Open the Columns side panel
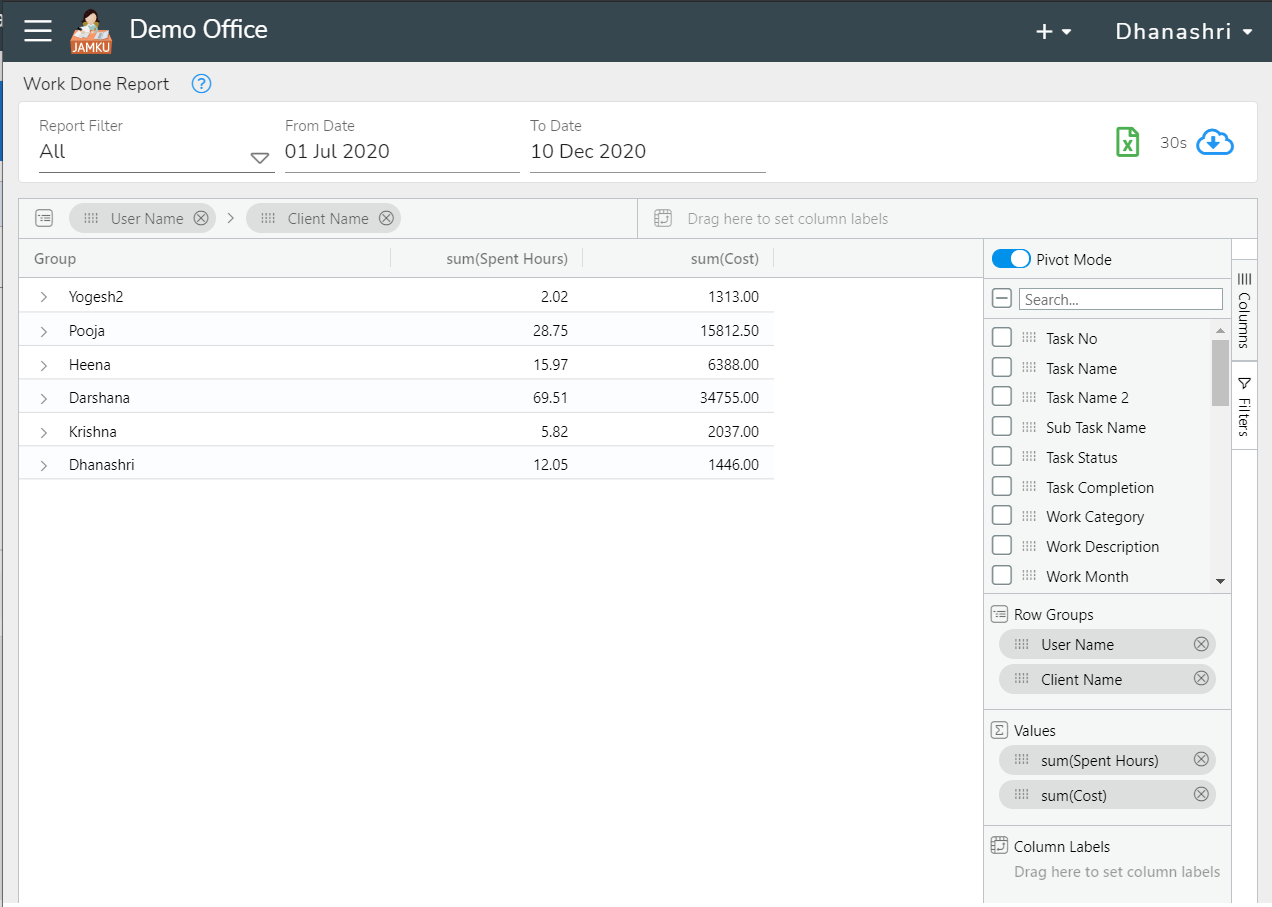This screenshot has width=1272, height=907. point(1244,310)
